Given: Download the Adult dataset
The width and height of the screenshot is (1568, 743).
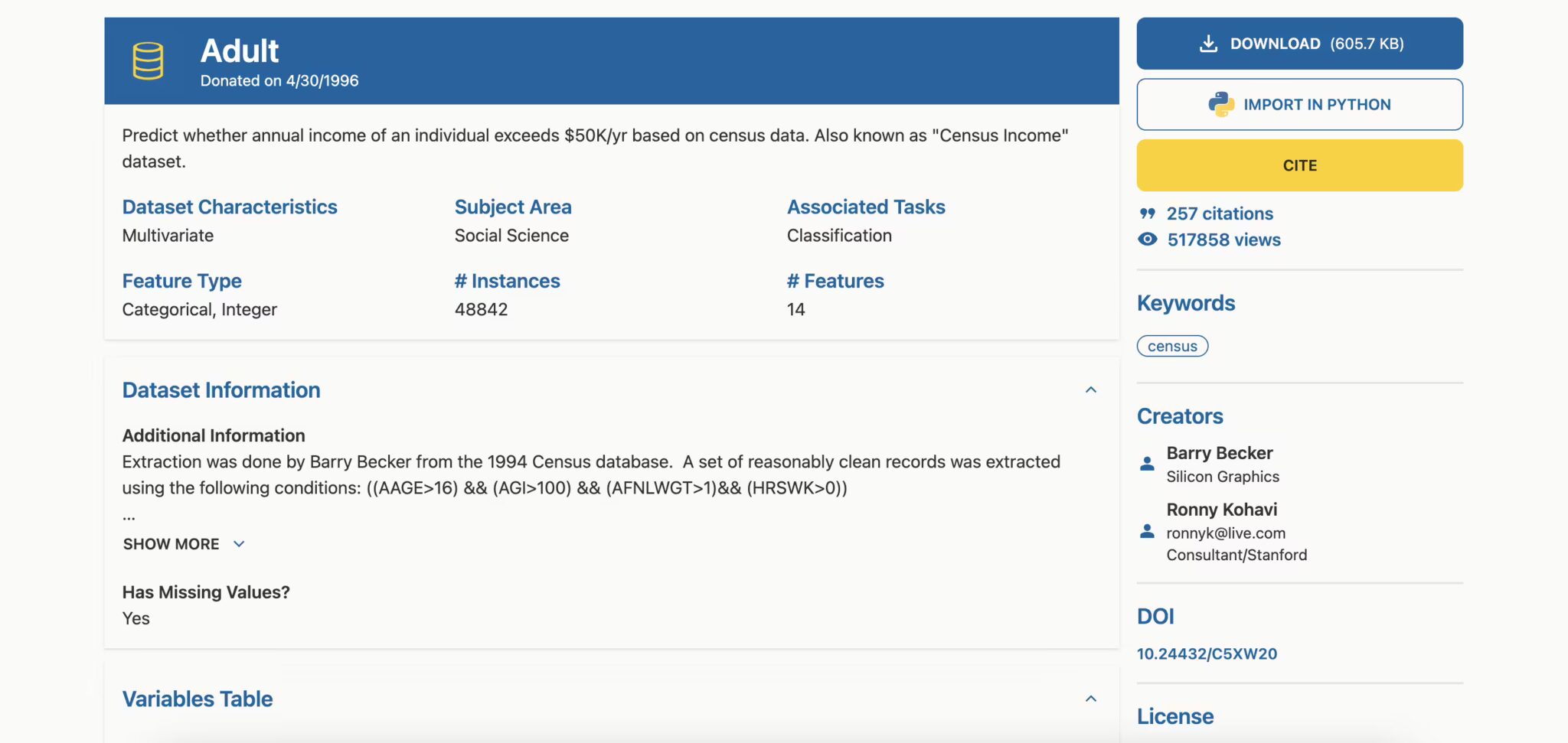Looking at the screenshot, I should point(1299,43).
